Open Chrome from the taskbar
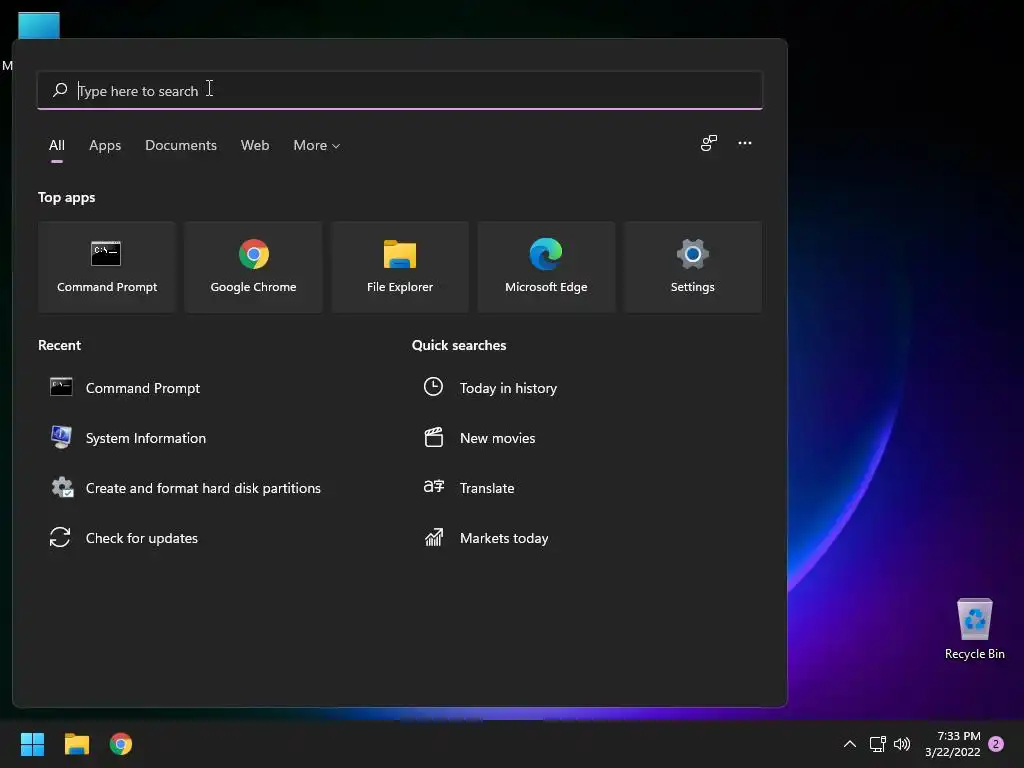 pyautogui.click(x=121, y=744)
